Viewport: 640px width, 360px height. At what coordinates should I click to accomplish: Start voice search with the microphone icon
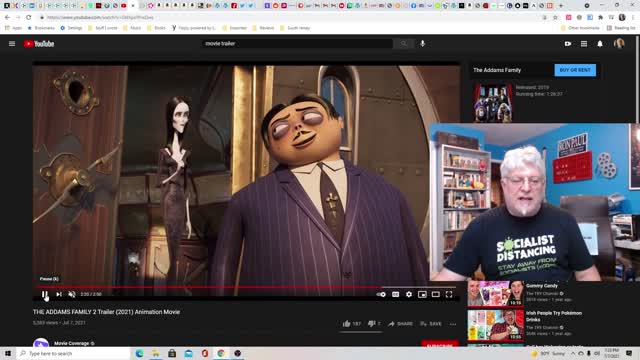click(x=422, y=44)
